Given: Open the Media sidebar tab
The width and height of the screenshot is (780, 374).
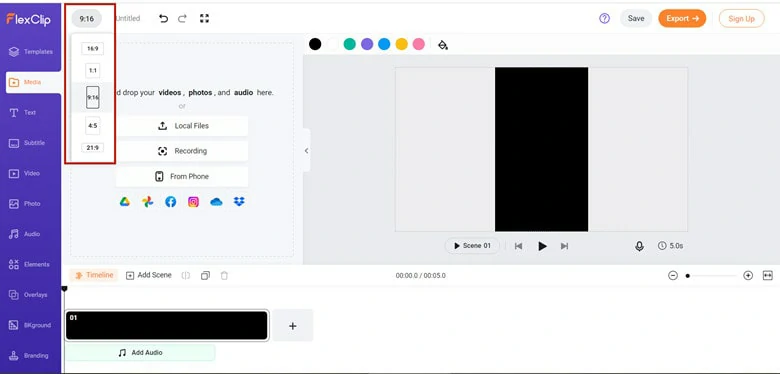Looking at the screenshot, I should coord(33,82).
